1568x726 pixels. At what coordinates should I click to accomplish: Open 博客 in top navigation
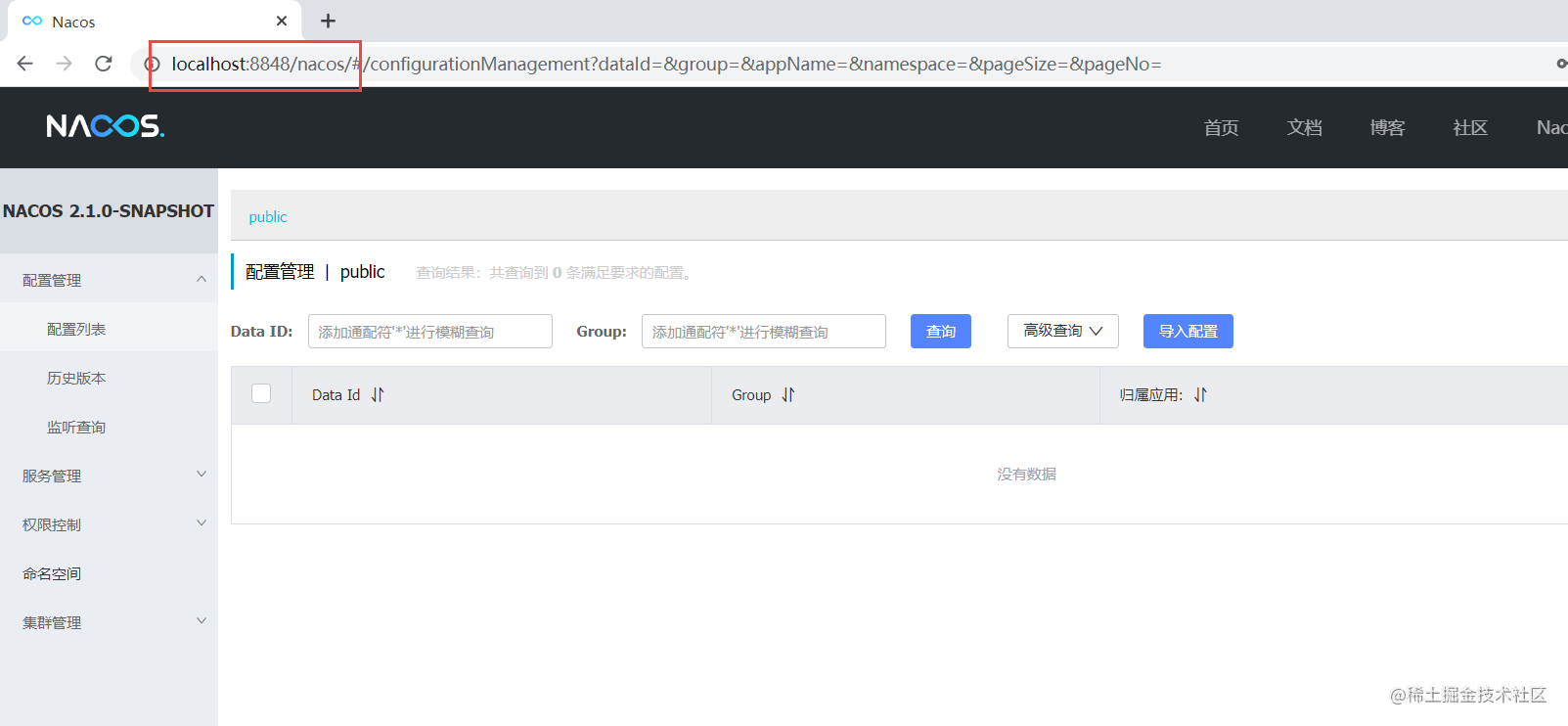click(1387, 128)
